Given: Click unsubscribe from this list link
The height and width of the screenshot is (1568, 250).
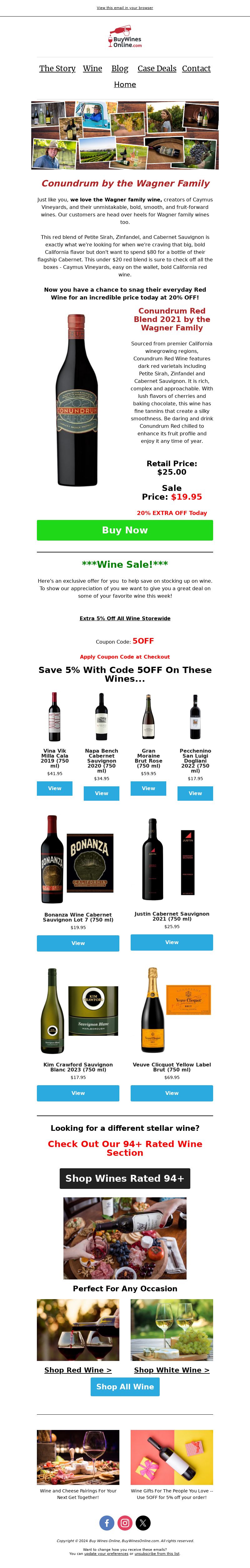Looking at the screenshot, I should 157,1553.
